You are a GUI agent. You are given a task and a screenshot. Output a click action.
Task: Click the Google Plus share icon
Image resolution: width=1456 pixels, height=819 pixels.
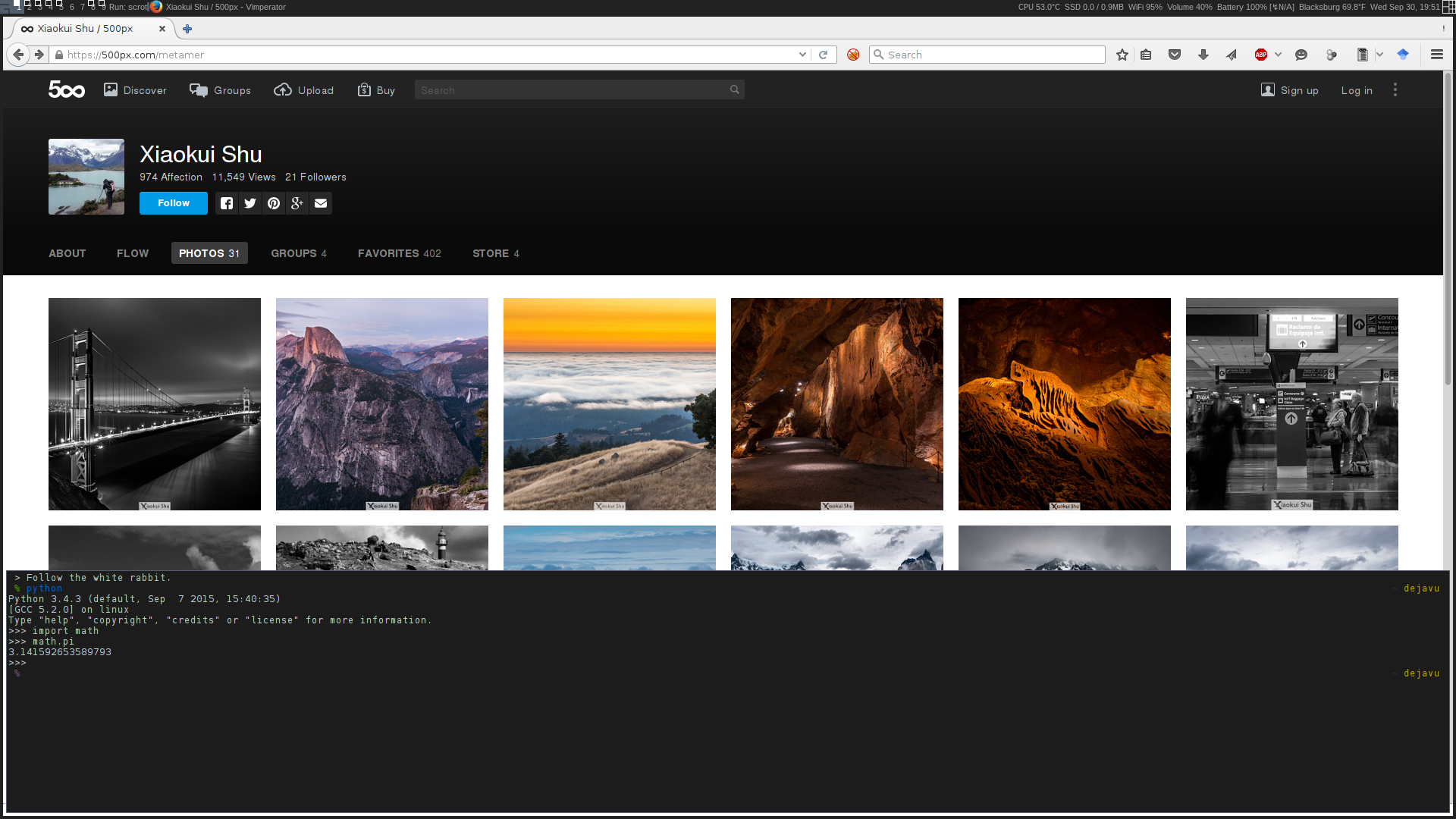297,203
